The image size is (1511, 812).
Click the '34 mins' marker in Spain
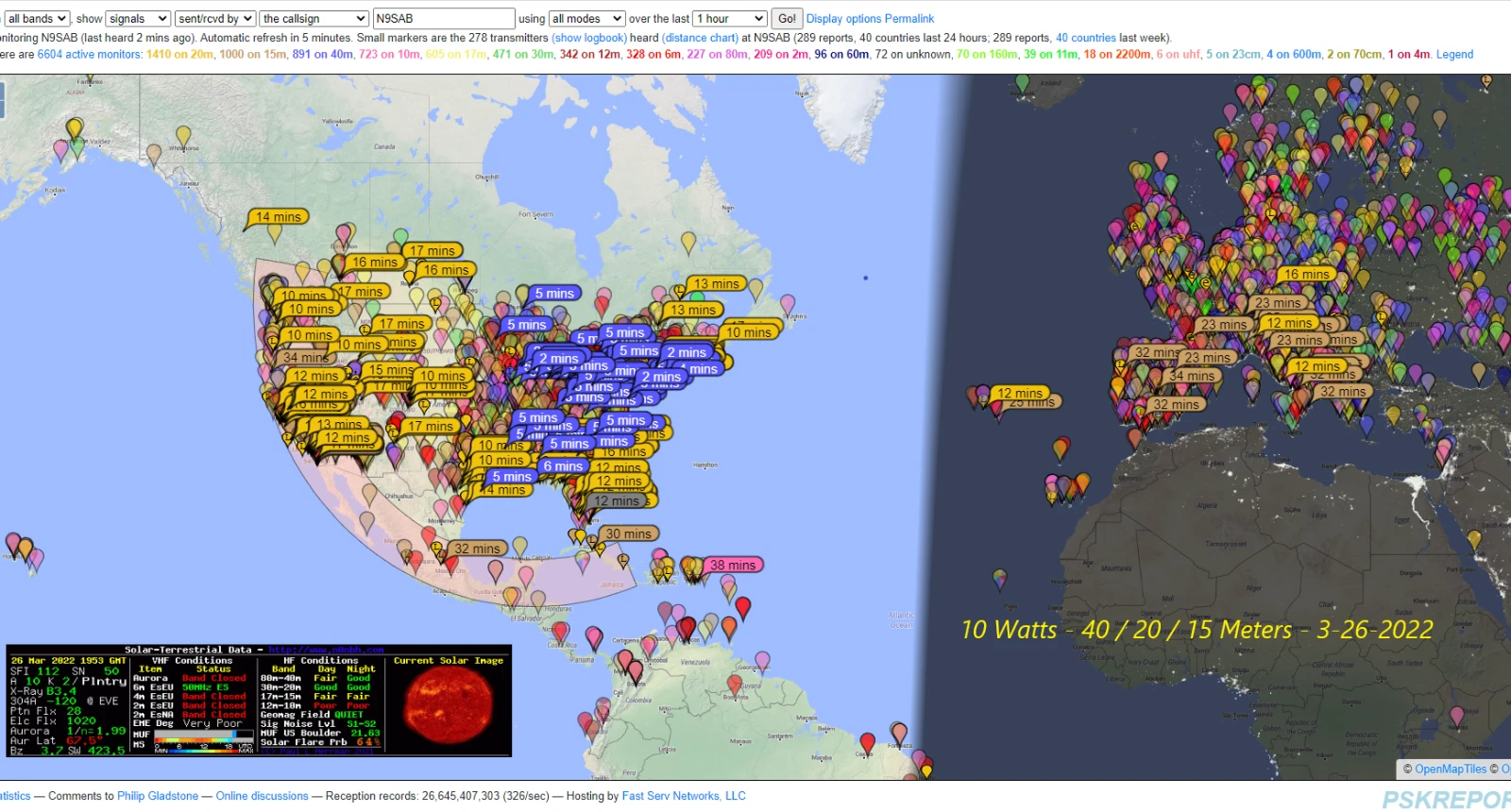click(x=1192, y=376)
